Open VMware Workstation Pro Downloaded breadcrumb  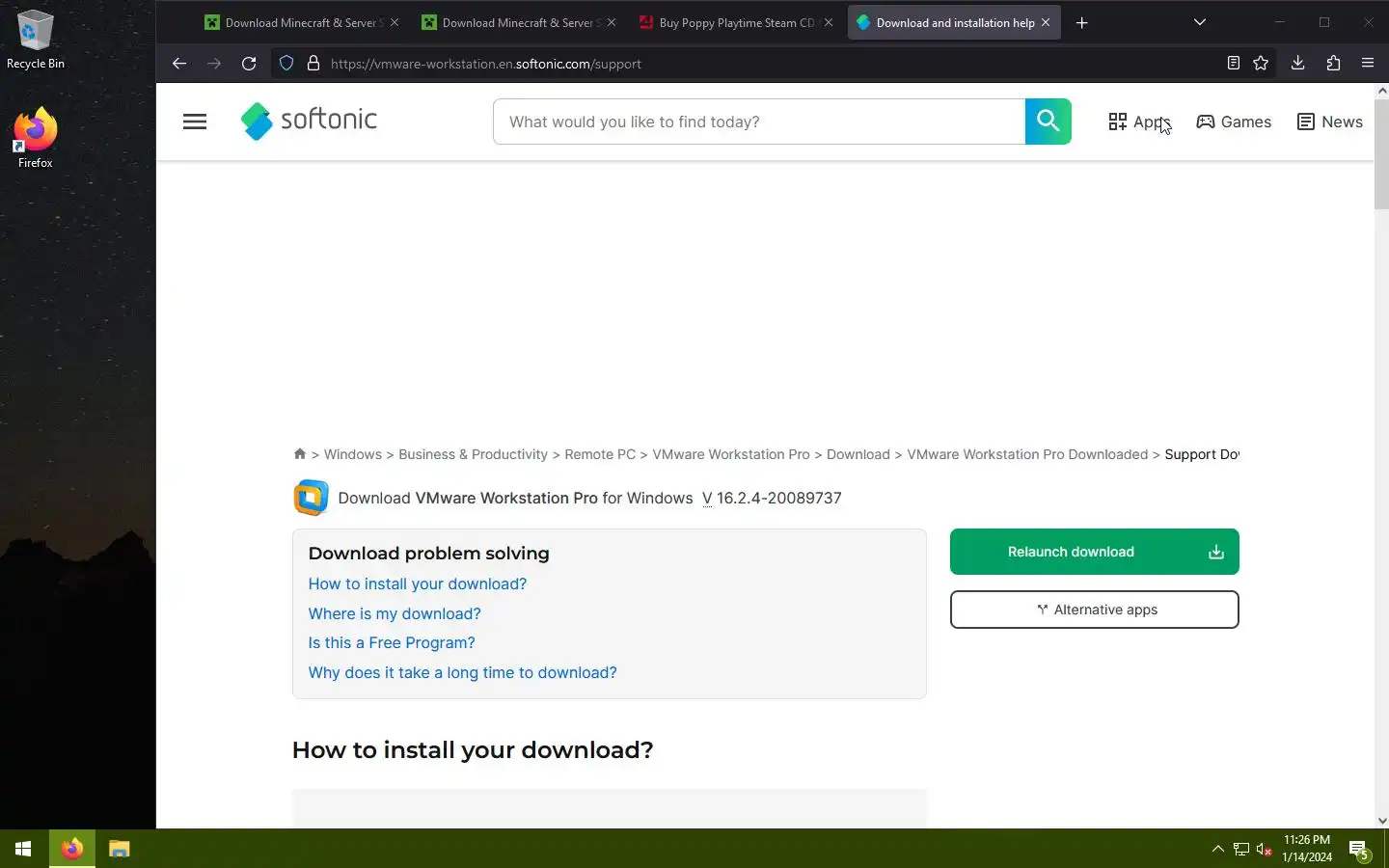[1027, 454]
